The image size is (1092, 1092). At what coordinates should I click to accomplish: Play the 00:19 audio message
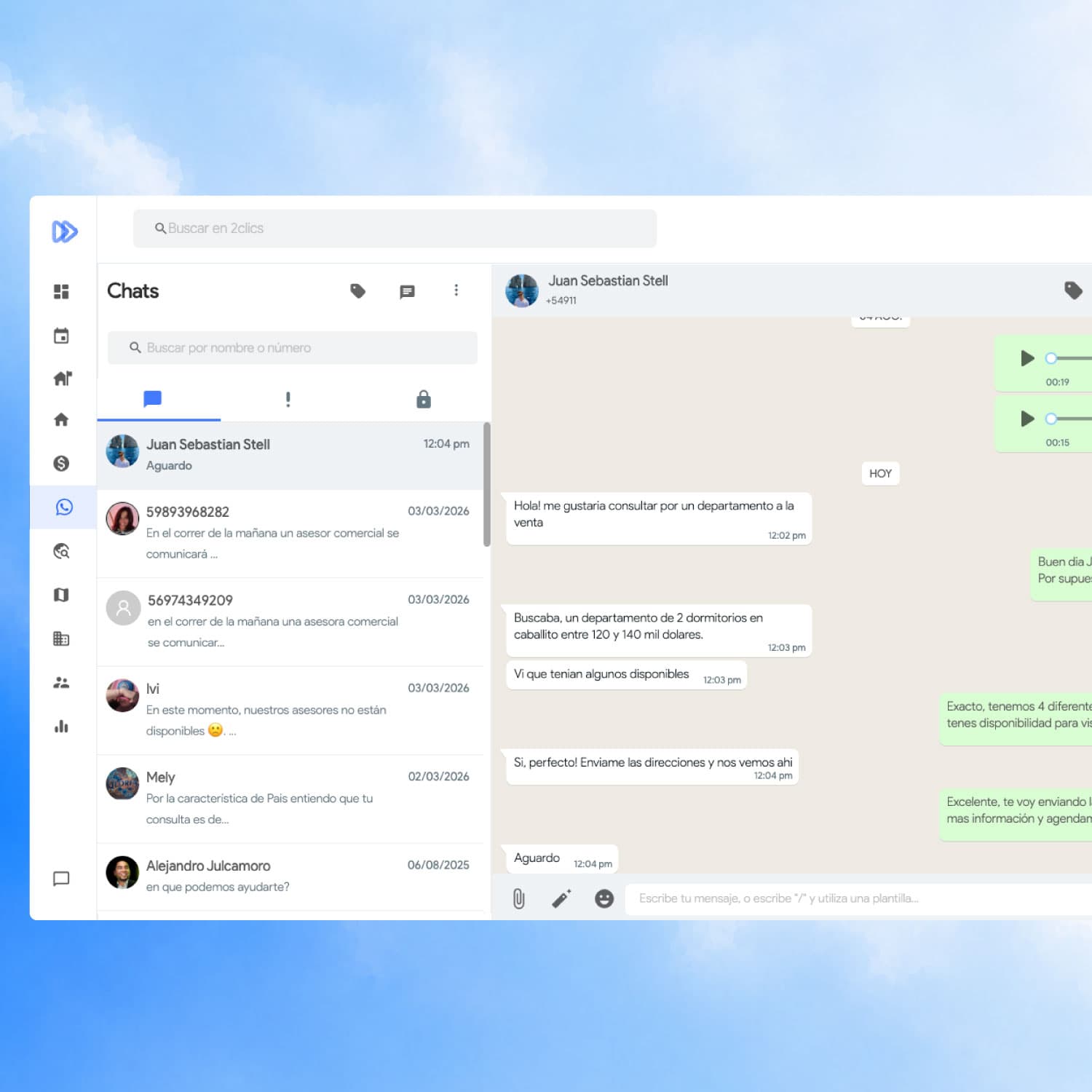1027,358
